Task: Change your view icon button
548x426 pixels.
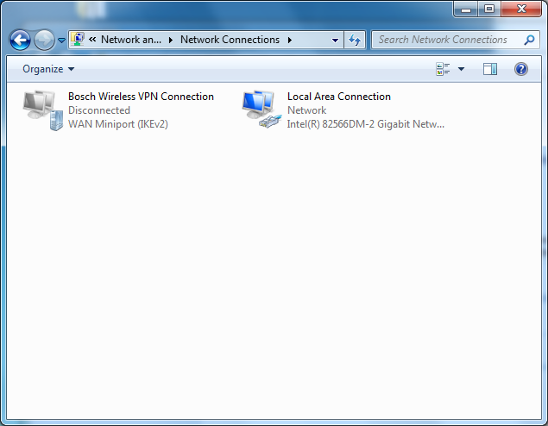Action: click(x=443, y=69)
